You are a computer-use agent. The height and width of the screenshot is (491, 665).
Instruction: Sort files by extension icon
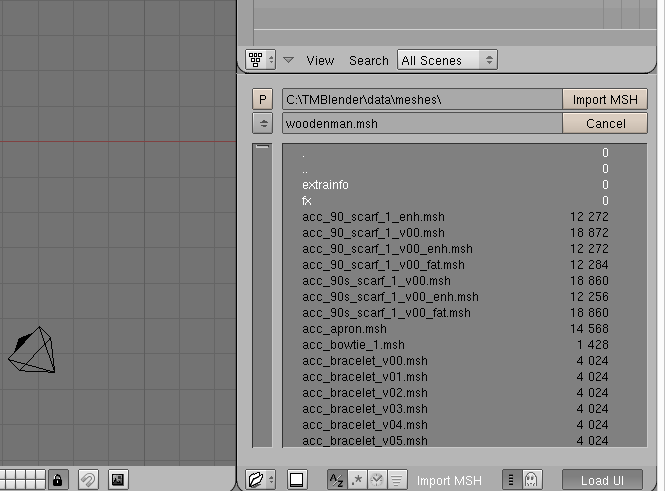click(x=357, y=480)
